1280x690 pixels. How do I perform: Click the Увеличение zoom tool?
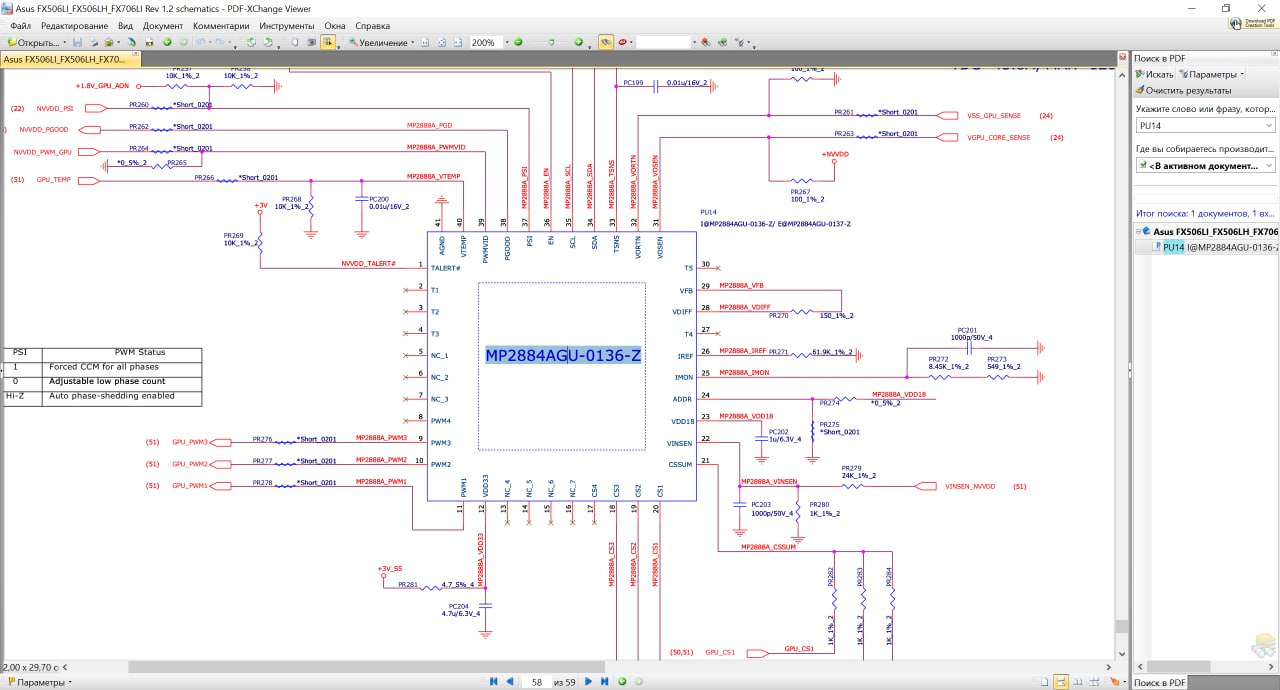(378, 43)
